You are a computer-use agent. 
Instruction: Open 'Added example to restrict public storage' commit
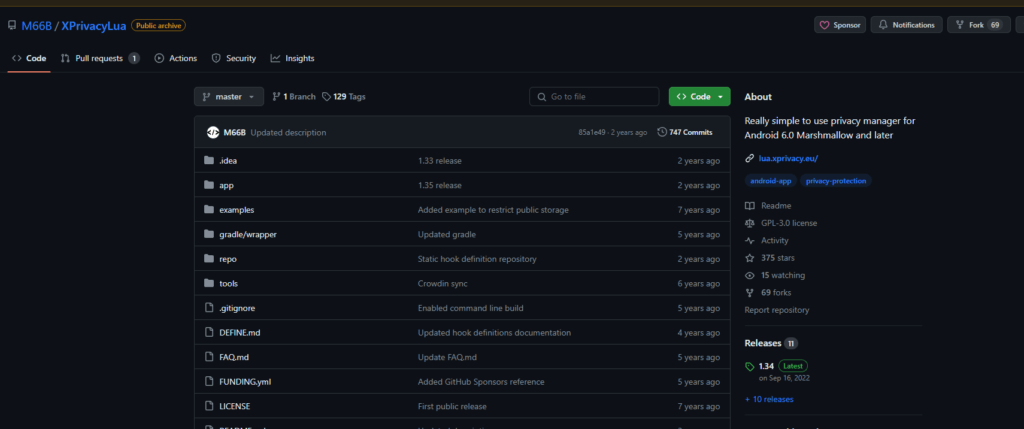tap(493, 210)
